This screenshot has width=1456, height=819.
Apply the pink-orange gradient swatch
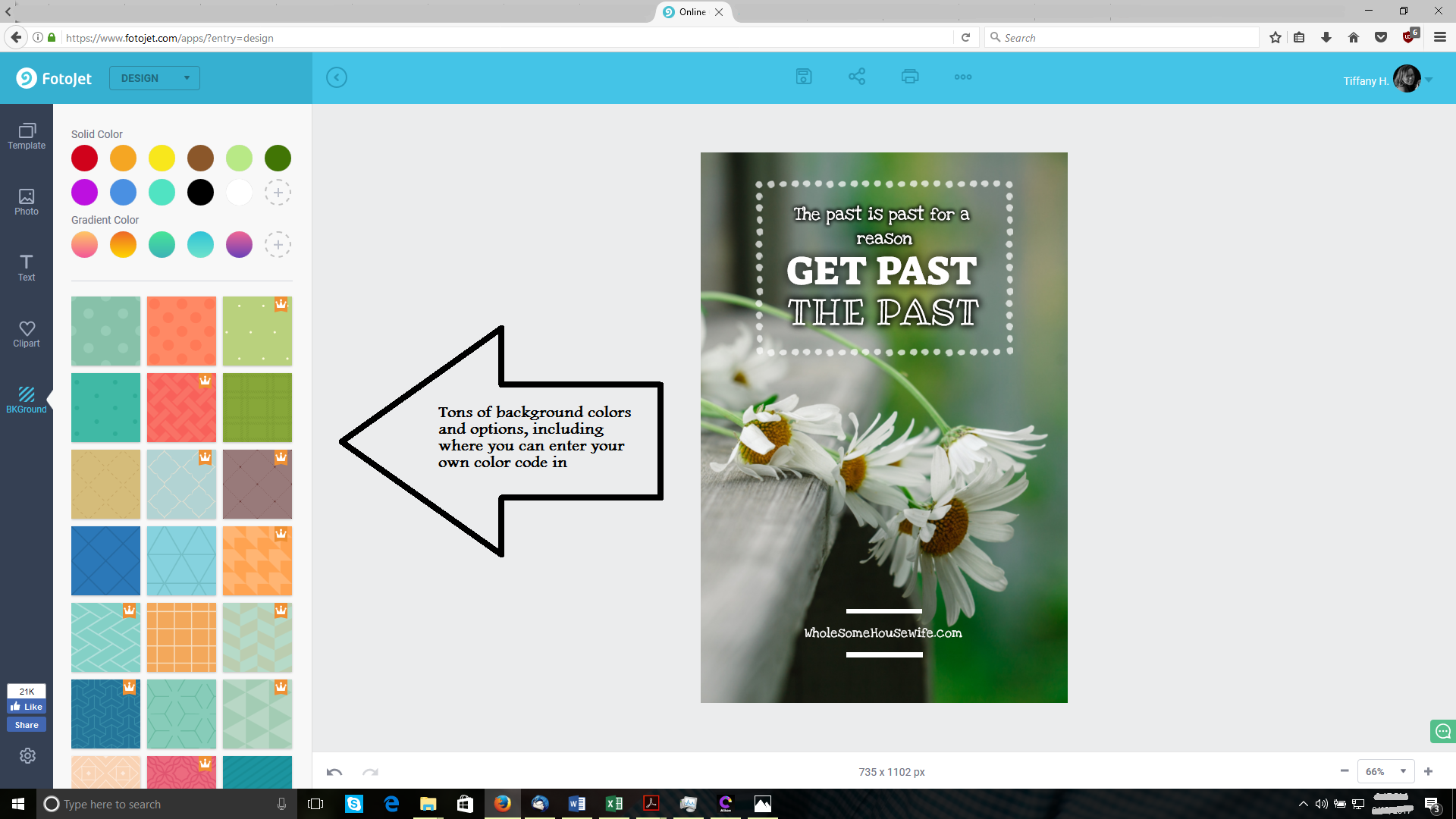[x=84, y=245]
